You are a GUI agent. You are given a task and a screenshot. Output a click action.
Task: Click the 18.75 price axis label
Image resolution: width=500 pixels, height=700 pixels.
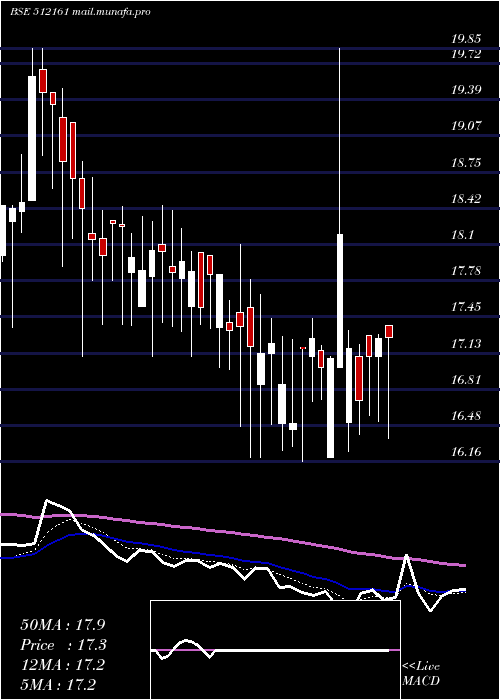point(466,162)
